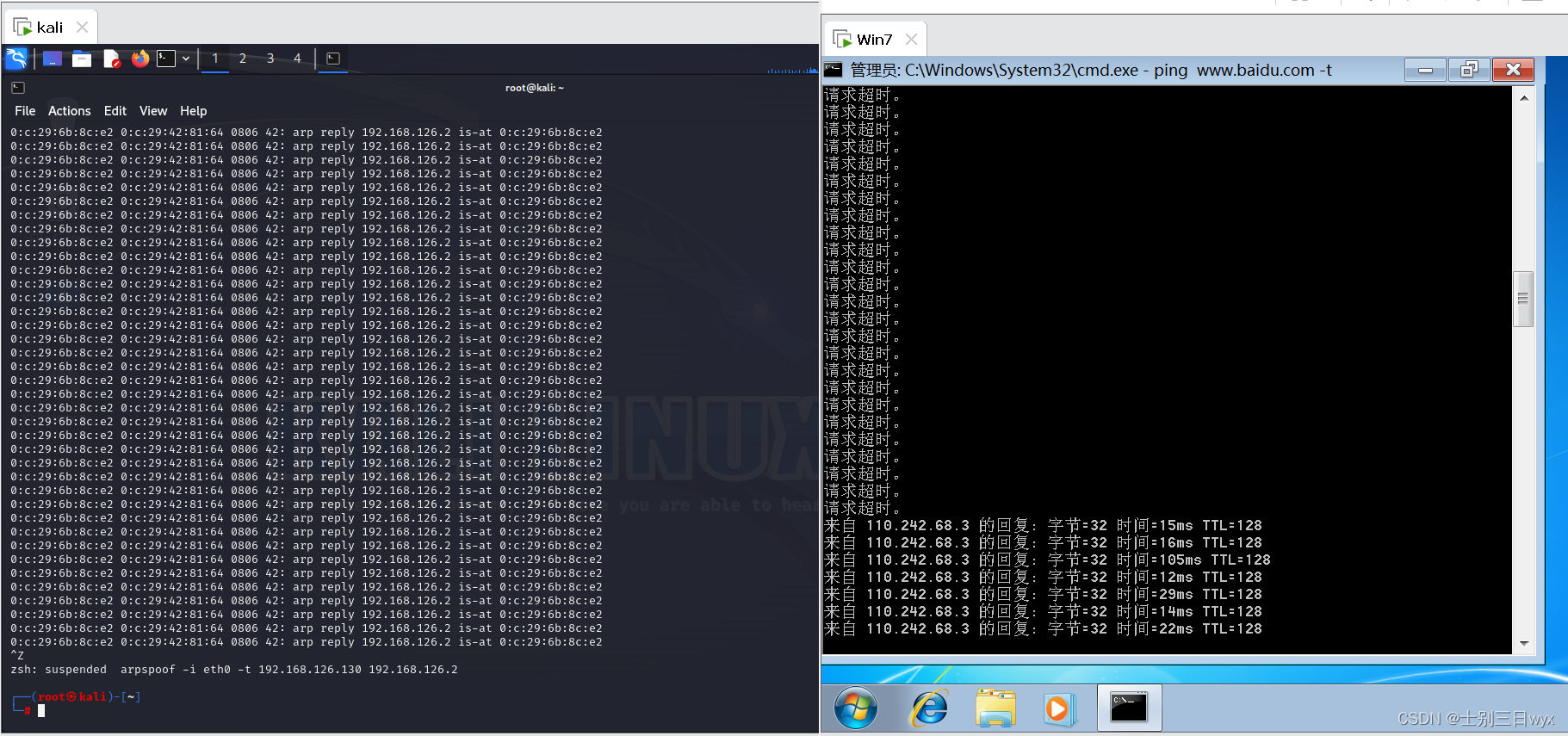
Task: Select cmd window button on Win7 taskbar
Action: point(1129,708)
